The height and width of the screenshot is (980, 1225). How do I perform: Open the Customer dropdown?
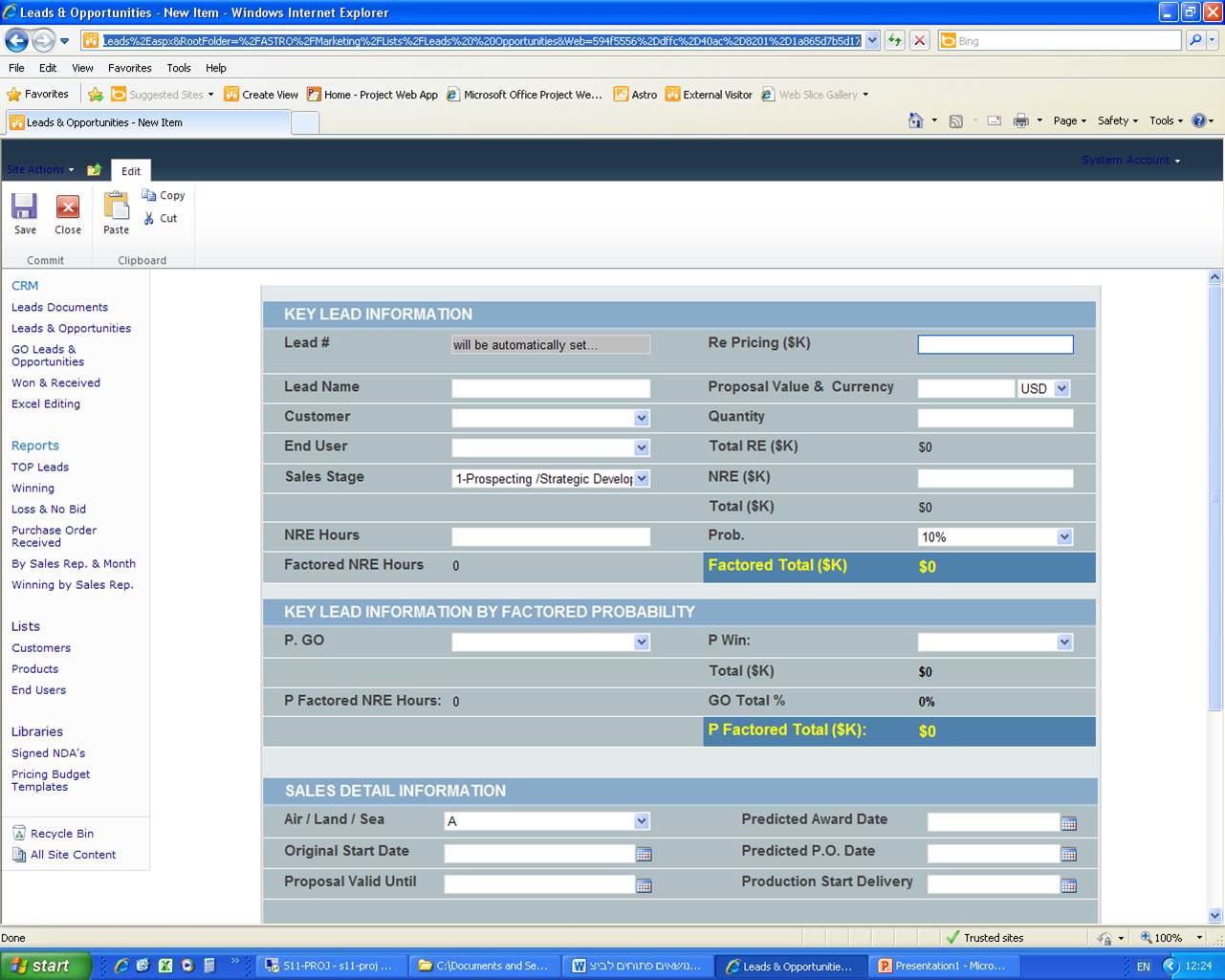(642, 418)
